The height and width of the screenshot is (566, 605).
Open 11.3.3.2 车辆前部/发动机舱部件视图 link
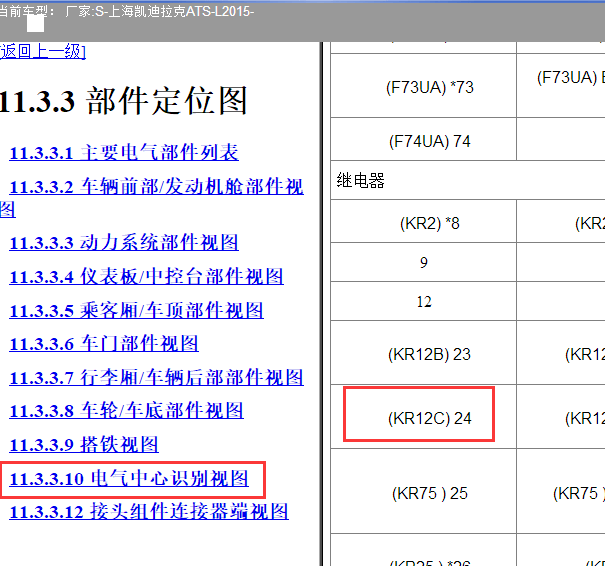tap(156, 187)
